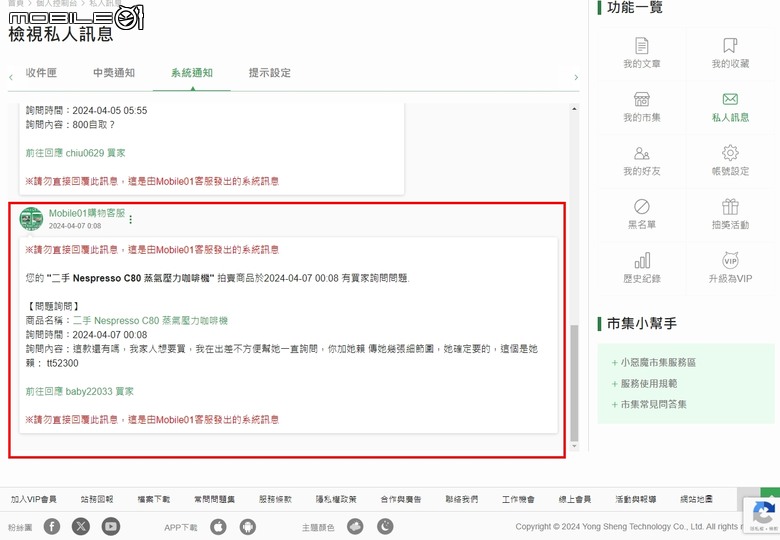
Task: Open the 檔案下載 footer link
Action: [154, 499]
